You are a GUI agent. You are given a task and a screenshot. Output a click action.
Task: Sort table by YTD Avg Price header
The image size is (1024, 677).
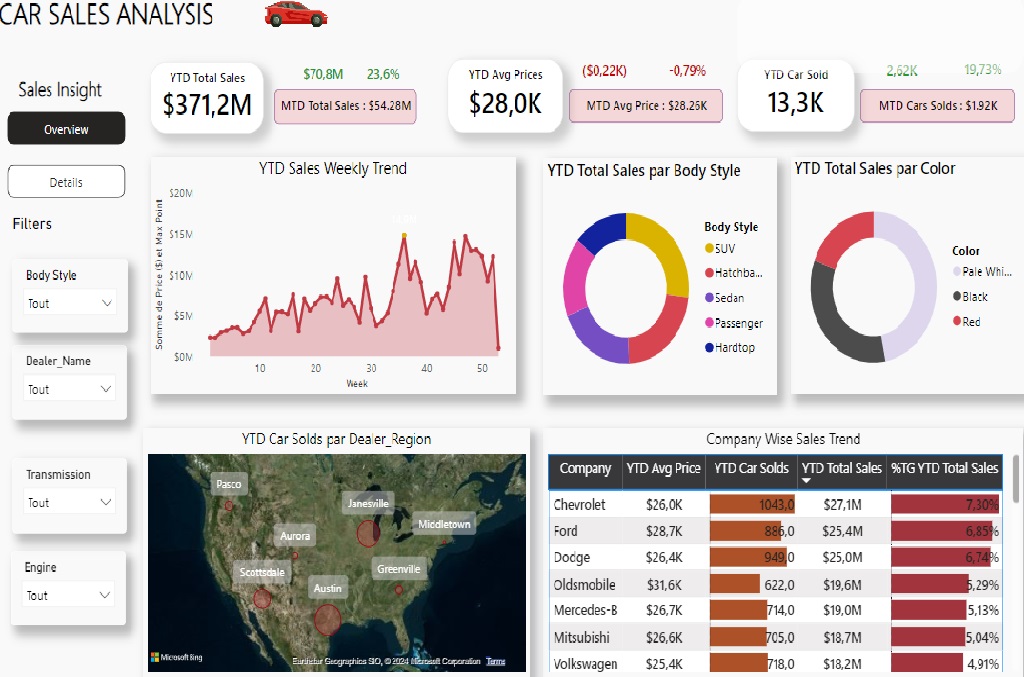coord(663,468)
